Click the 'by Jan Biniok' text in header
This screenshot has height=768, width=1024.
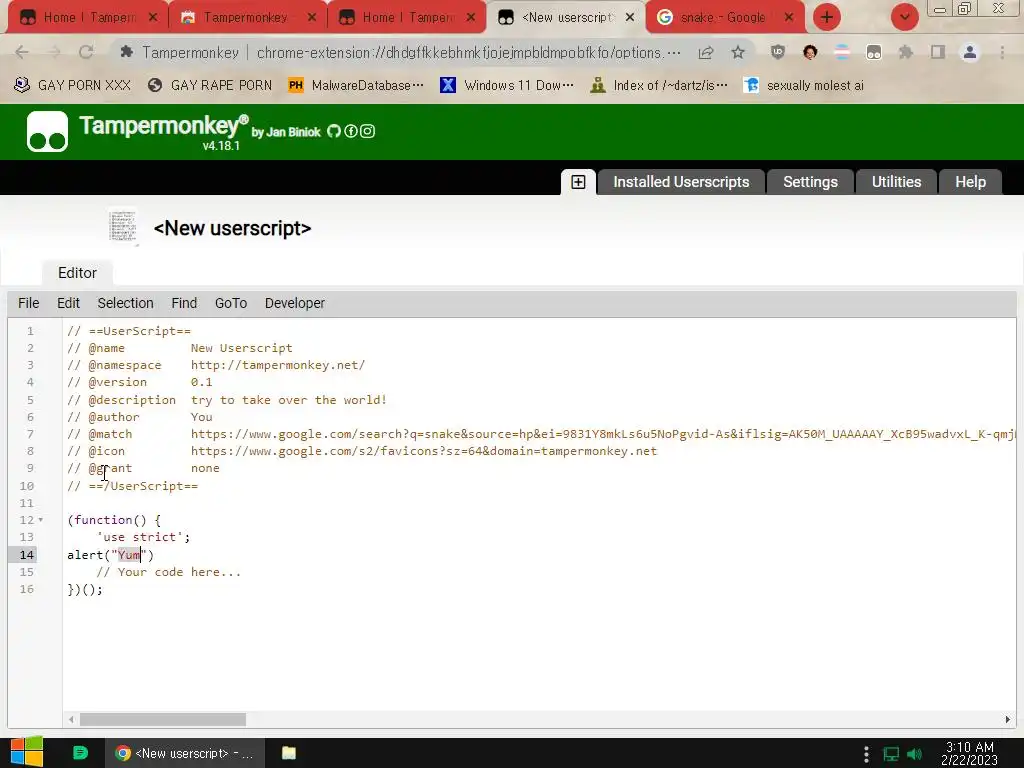point(286,132)
